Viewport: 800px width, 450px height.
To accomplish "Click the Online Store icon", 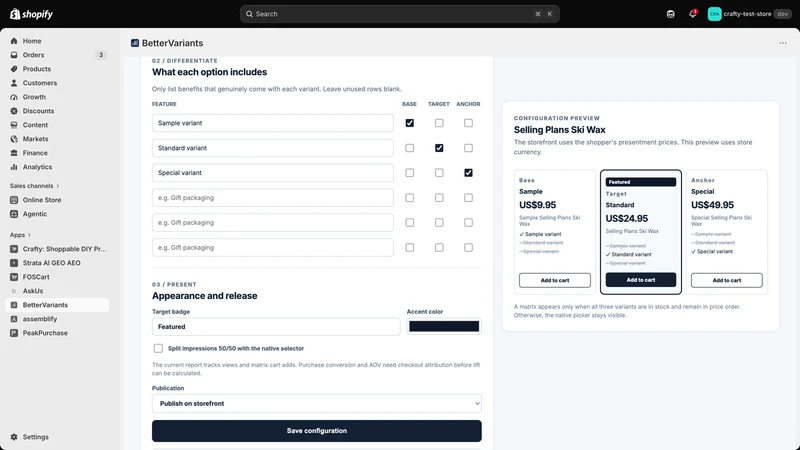I will (14, 200).
